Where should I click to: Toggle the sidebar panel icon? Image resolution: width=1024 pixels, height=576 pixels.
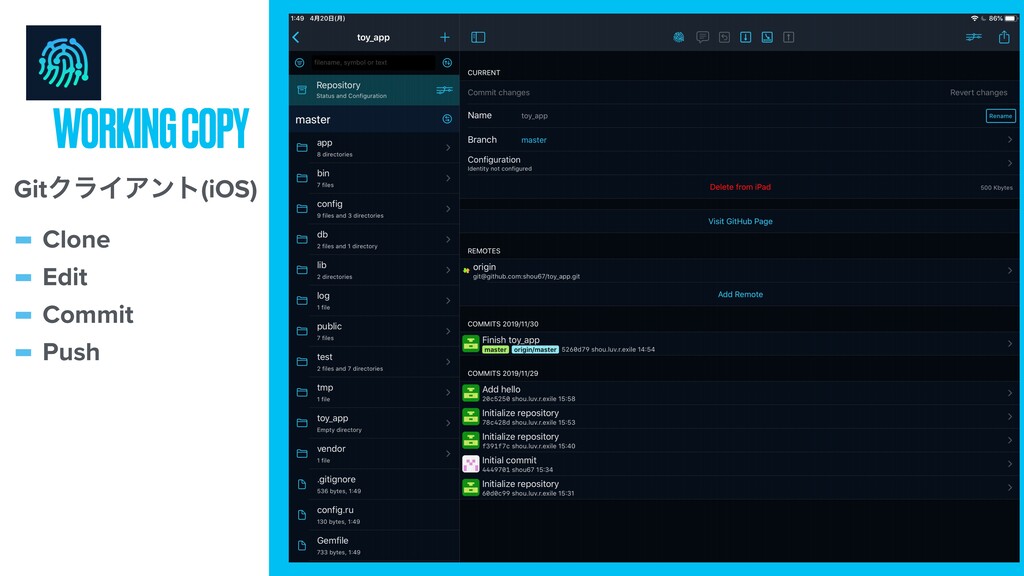(x=478, y=37)
